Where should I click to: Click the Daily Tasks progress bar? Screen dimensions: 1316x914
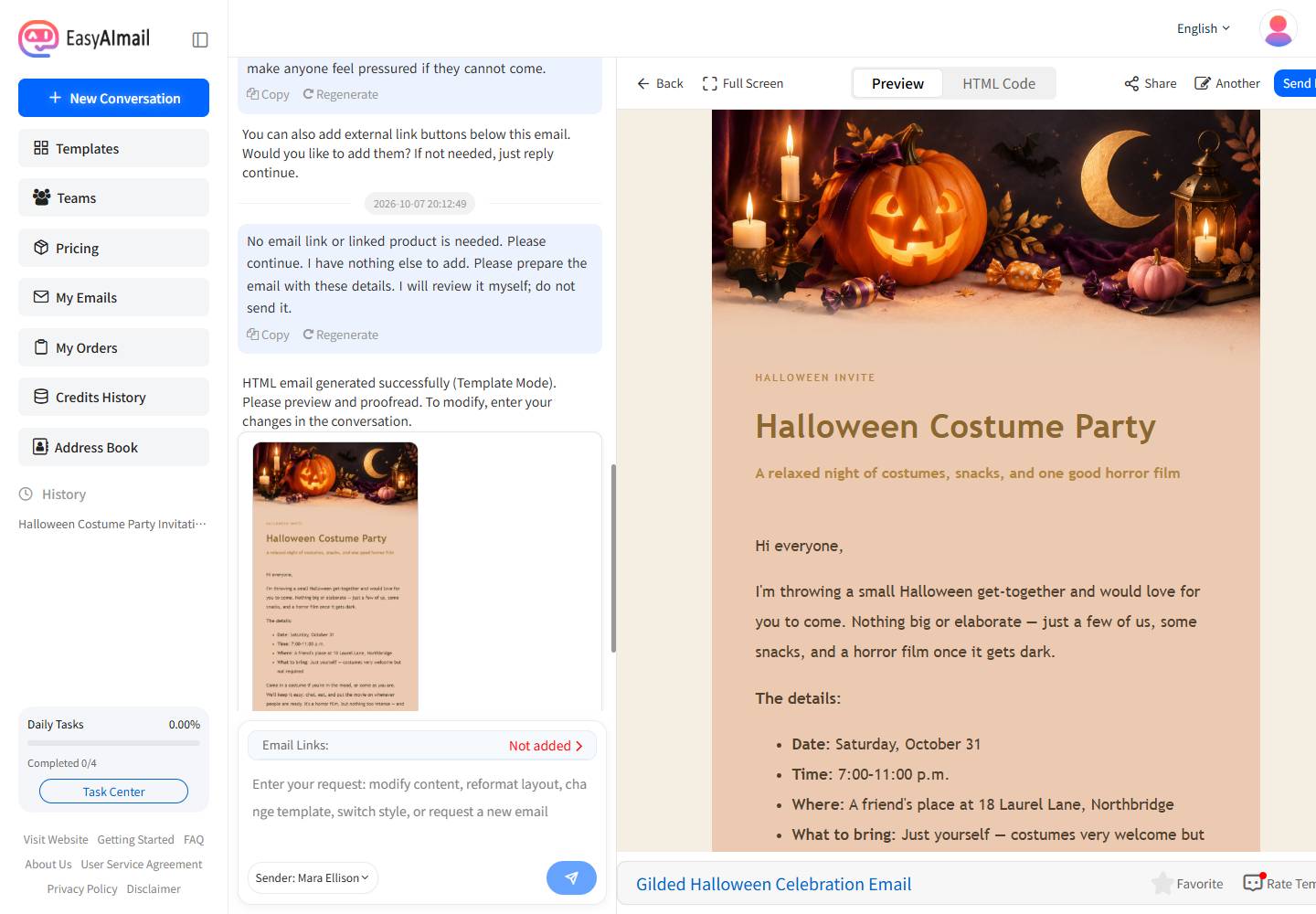coord(113,743)
